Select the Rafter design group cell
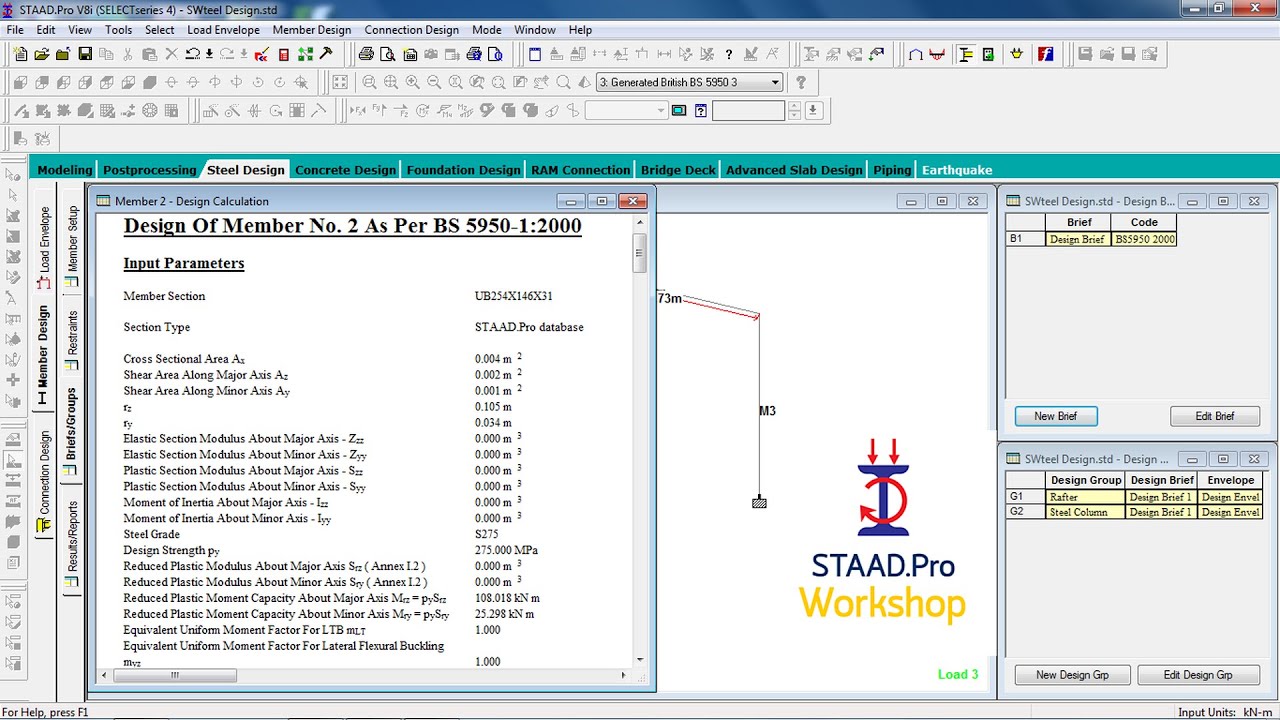The image size is (1280, 720). 1085,497
